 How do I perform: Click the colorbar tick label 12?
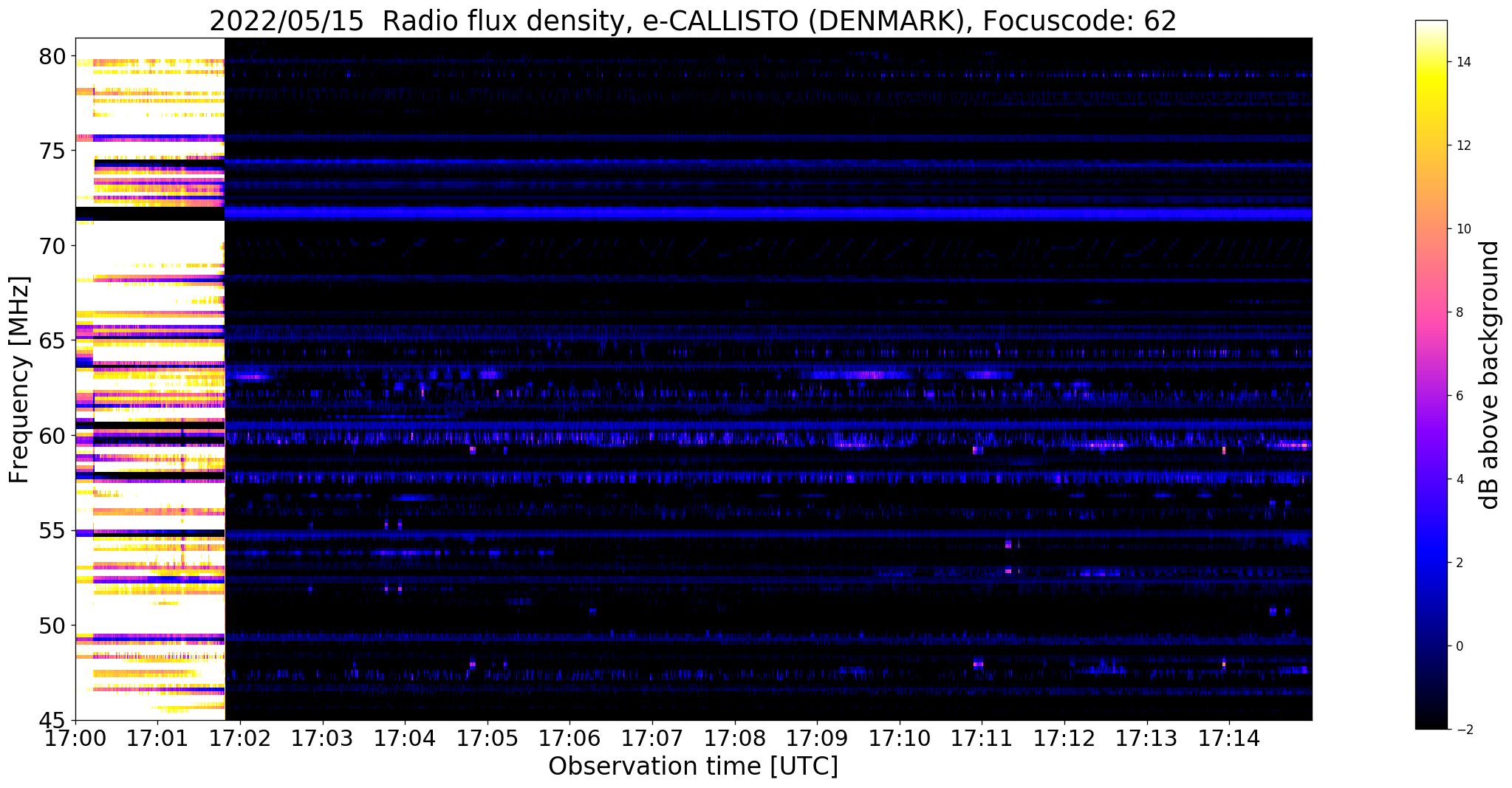coord(1463,145)
